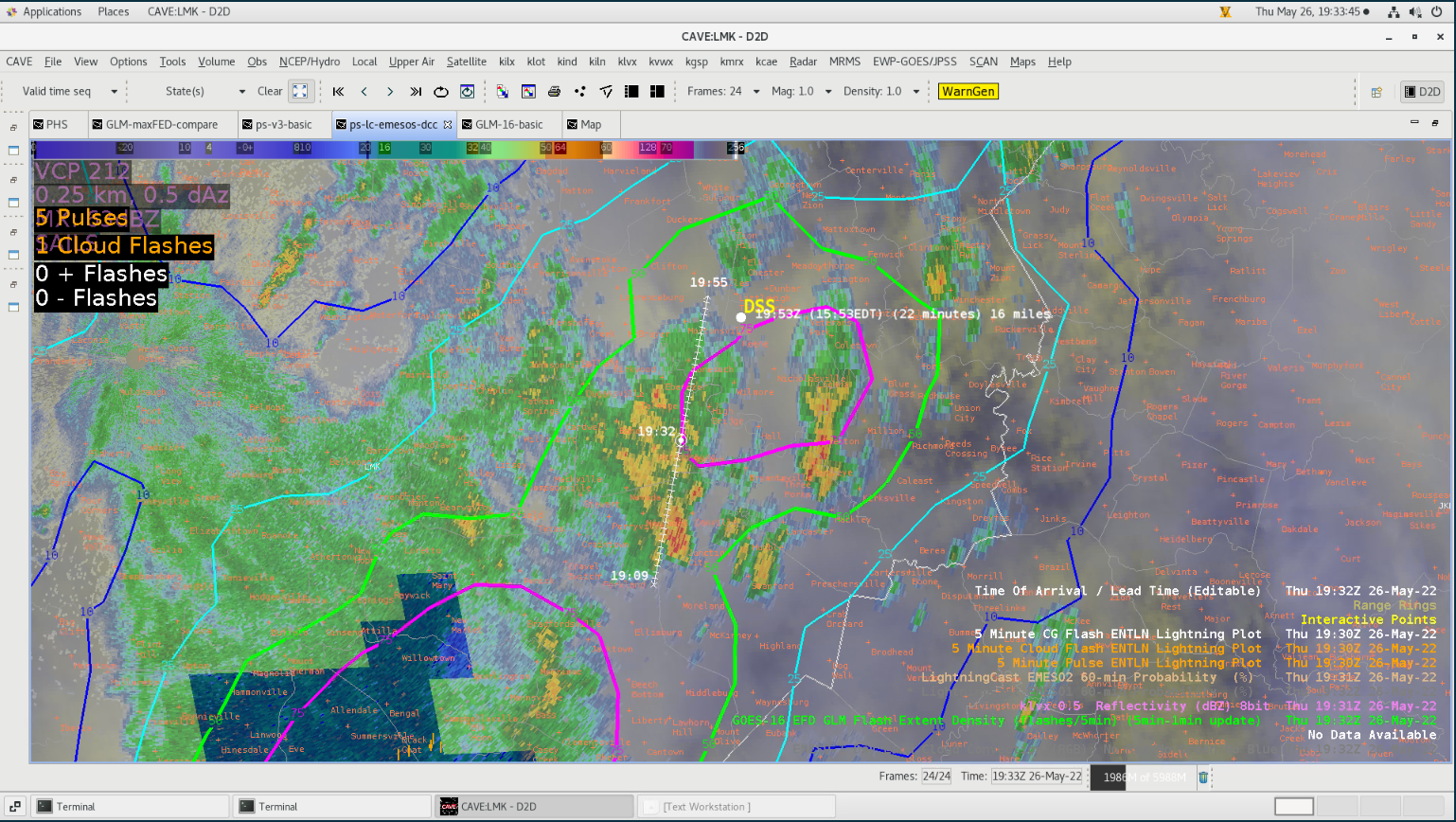
Task: Click the single-panel layout icon
Action: tap(631, 92)
